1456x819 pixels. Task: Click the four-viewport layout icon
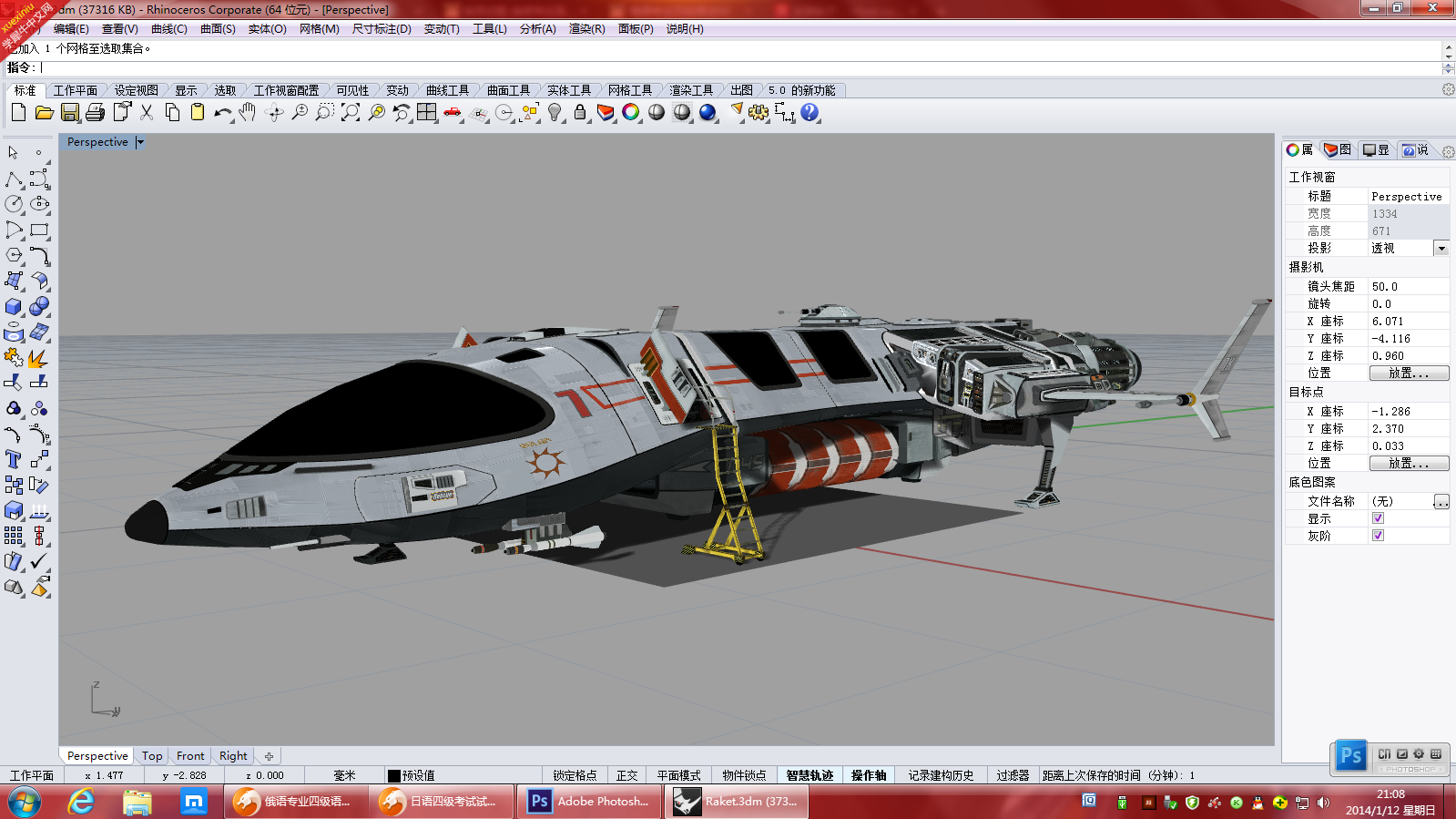(x=427, y=112)
